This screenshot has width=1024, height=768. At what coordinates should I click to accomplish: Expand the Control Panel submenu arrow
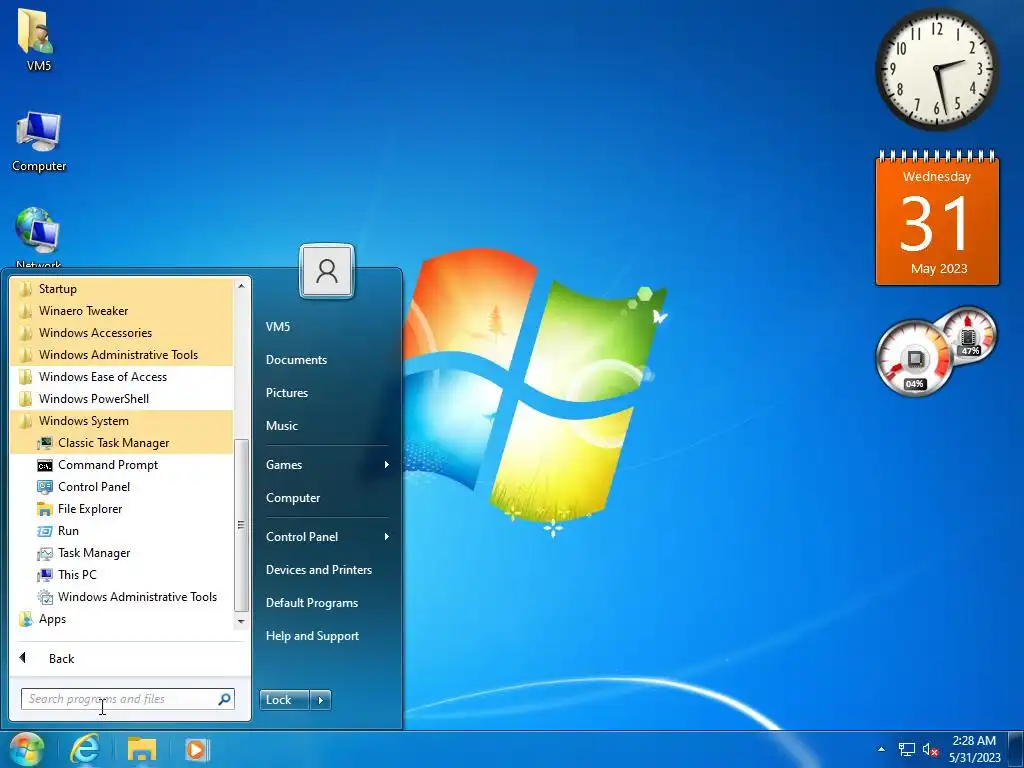(x=387, y=537)
